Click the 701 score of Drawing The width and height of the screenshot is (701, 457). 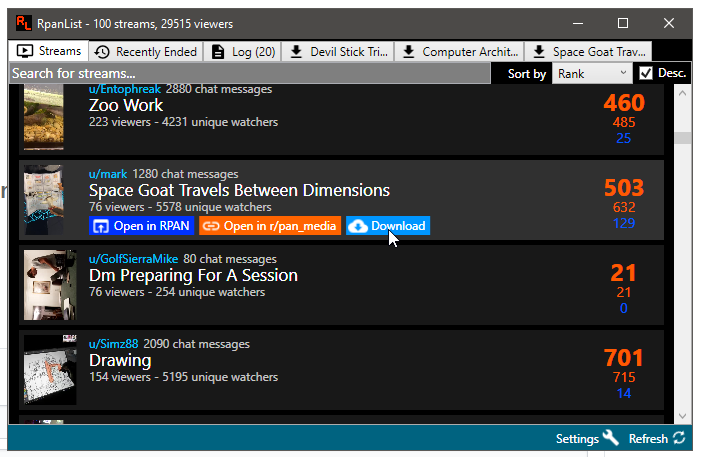pos(623,358)
